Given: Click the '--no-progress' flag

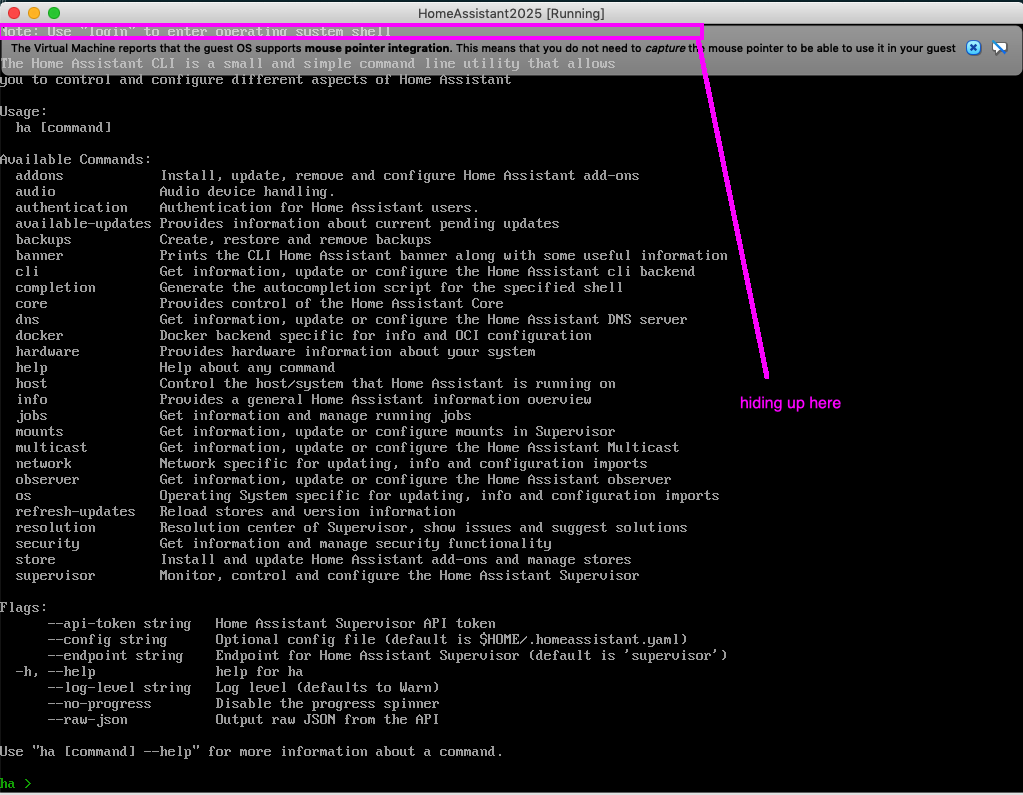Looking at the screenshot, I should click(99, 702).
